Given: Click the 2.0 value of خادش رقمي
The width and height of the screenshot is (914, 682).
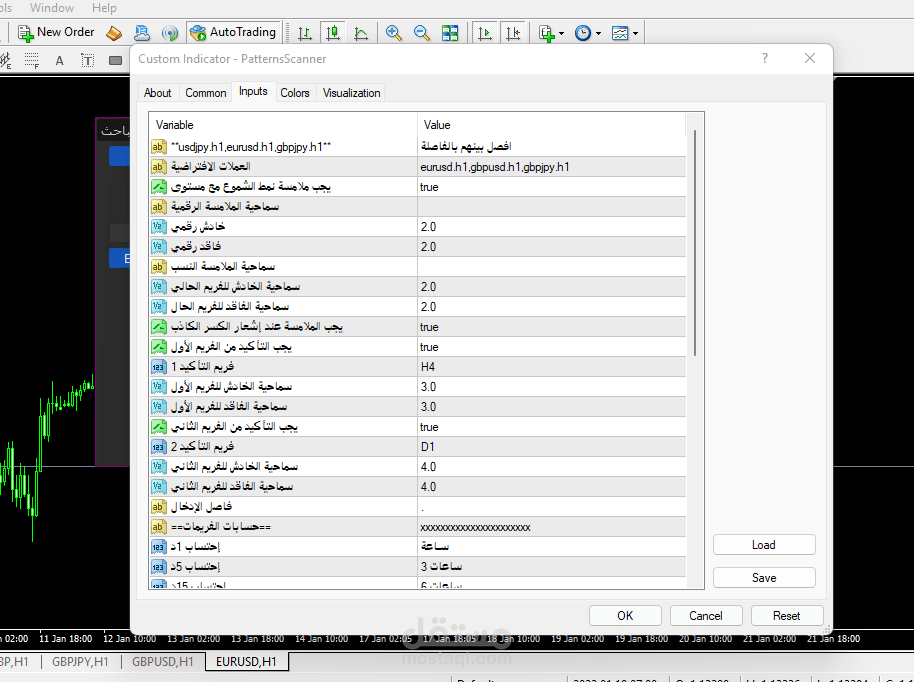Looking at the screenshot, I should point(551,227).
